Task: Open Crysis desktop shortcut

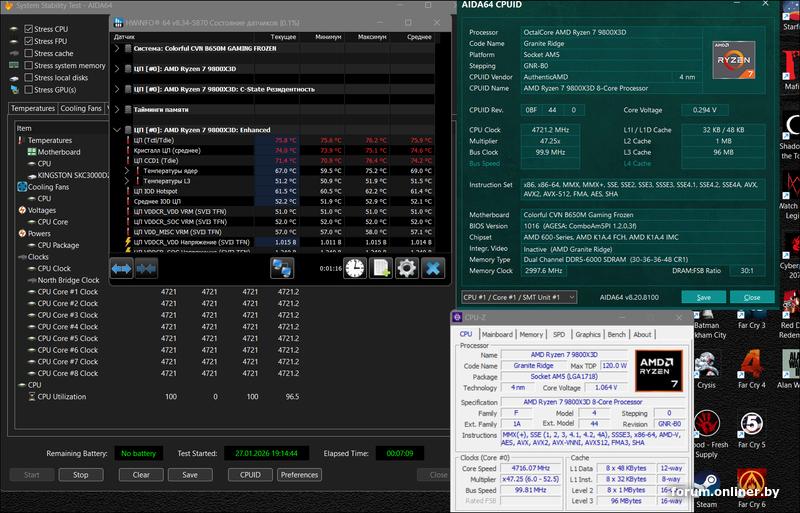Action: 706,365
